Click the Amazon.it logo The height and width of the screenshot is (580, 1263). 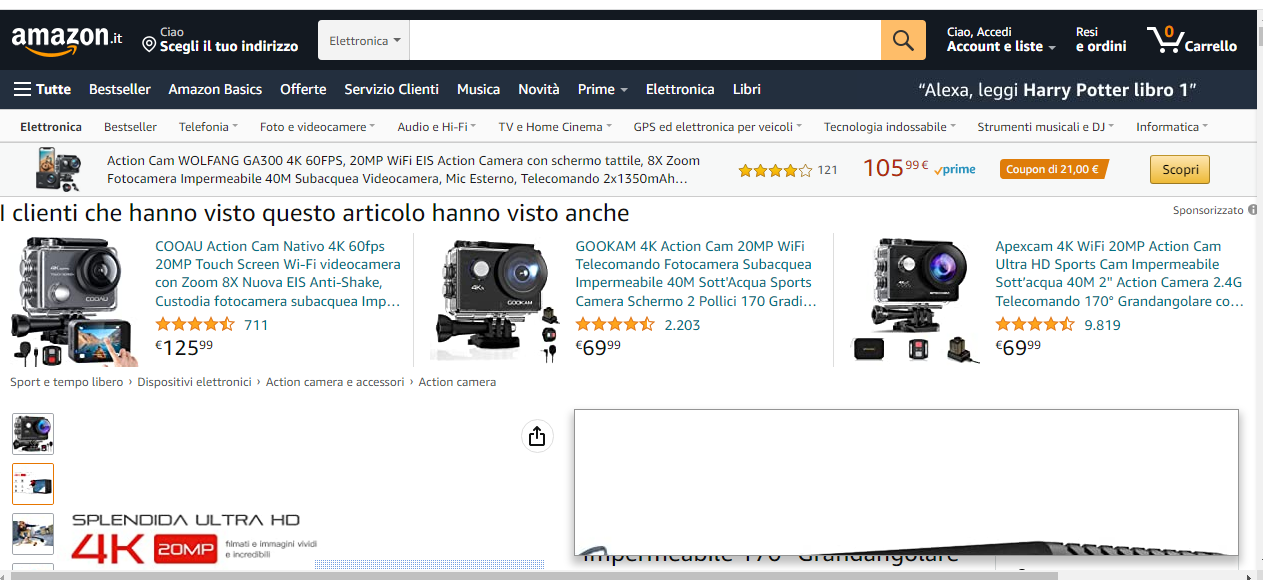[x=67, y=39]
